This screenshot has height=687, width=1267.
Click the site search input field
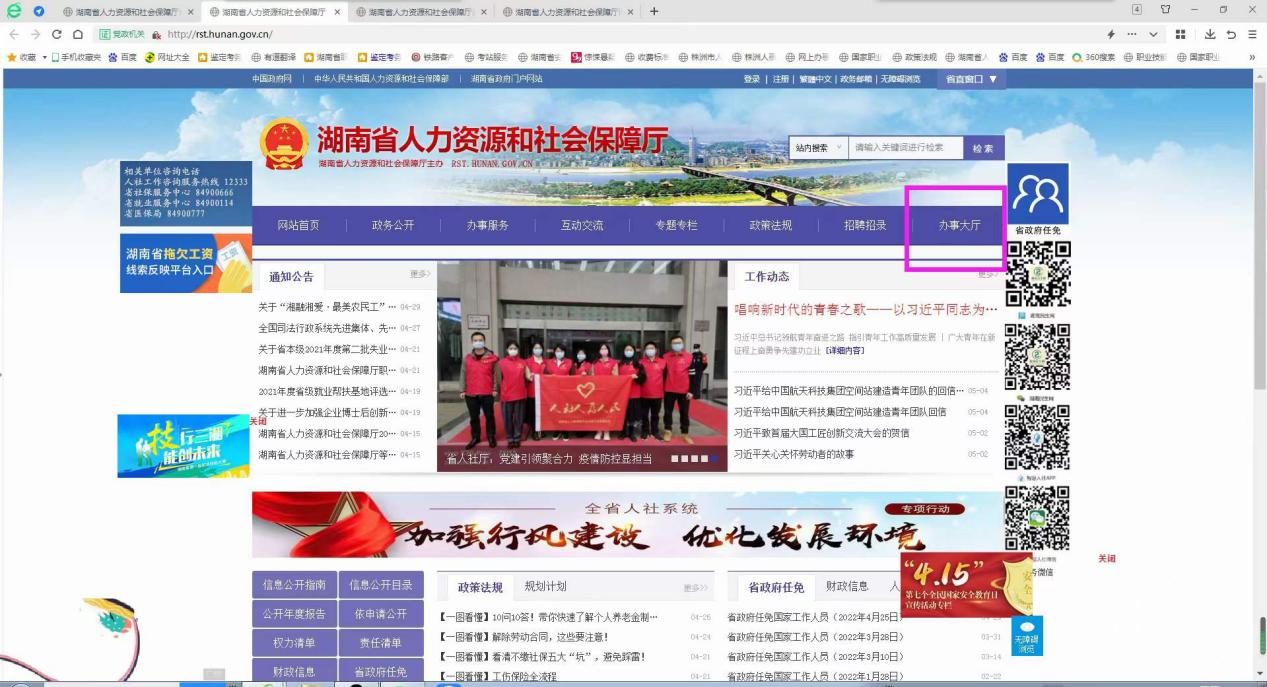point(900,147)
